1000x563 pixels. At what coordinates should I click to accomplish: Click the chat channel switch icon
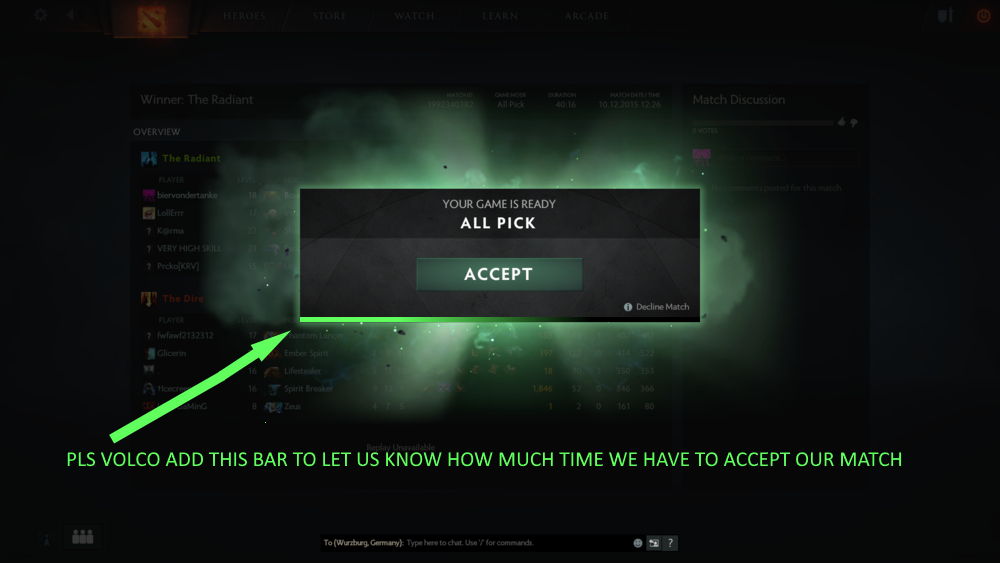tap(654, 543)
